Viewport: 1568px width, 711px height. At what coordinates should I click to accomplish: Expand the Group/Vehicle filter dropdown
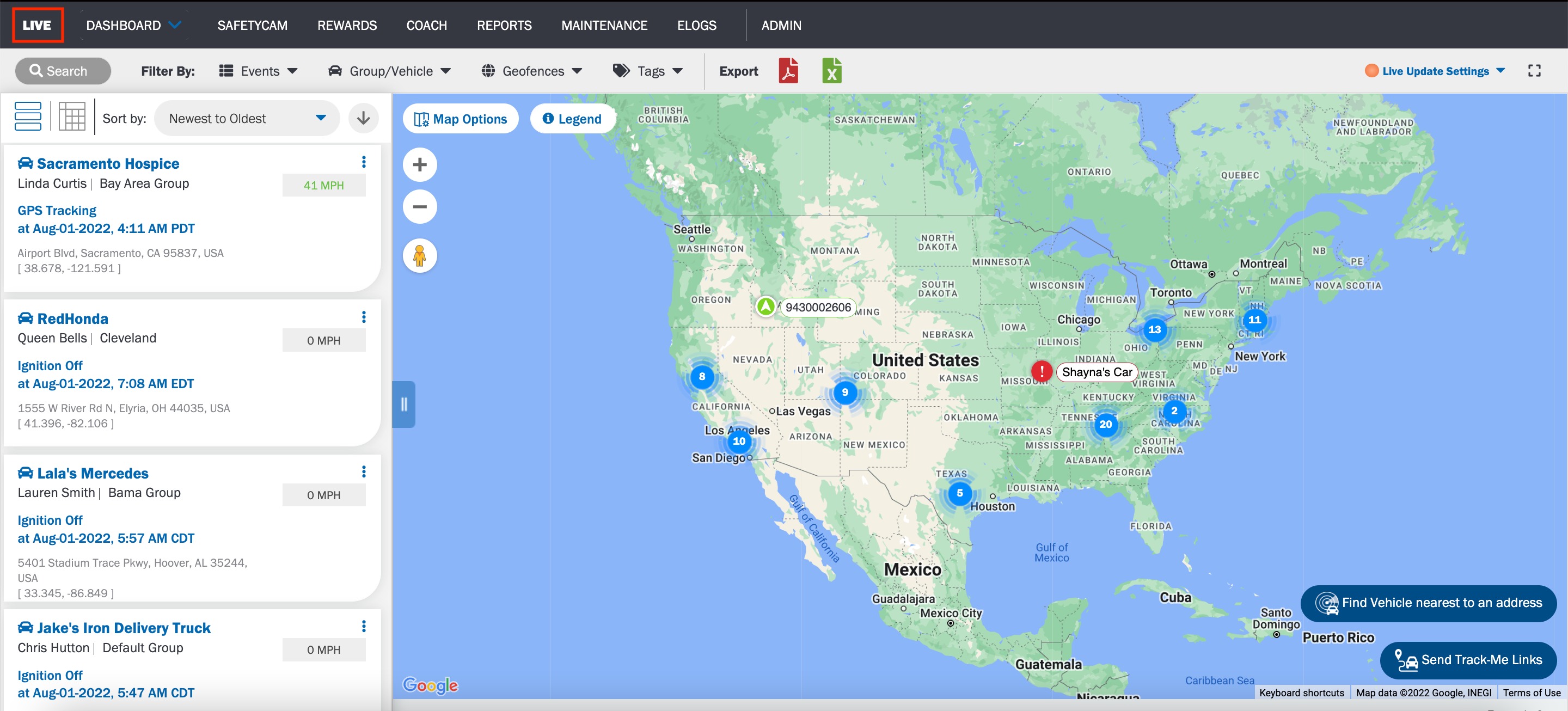pyautogui.click(x=390, y=71)
